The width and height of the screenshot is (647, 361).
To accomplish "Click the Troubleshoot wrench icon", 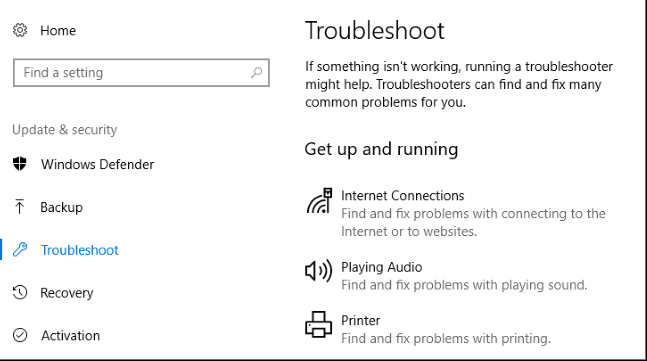I will (20, 250).
